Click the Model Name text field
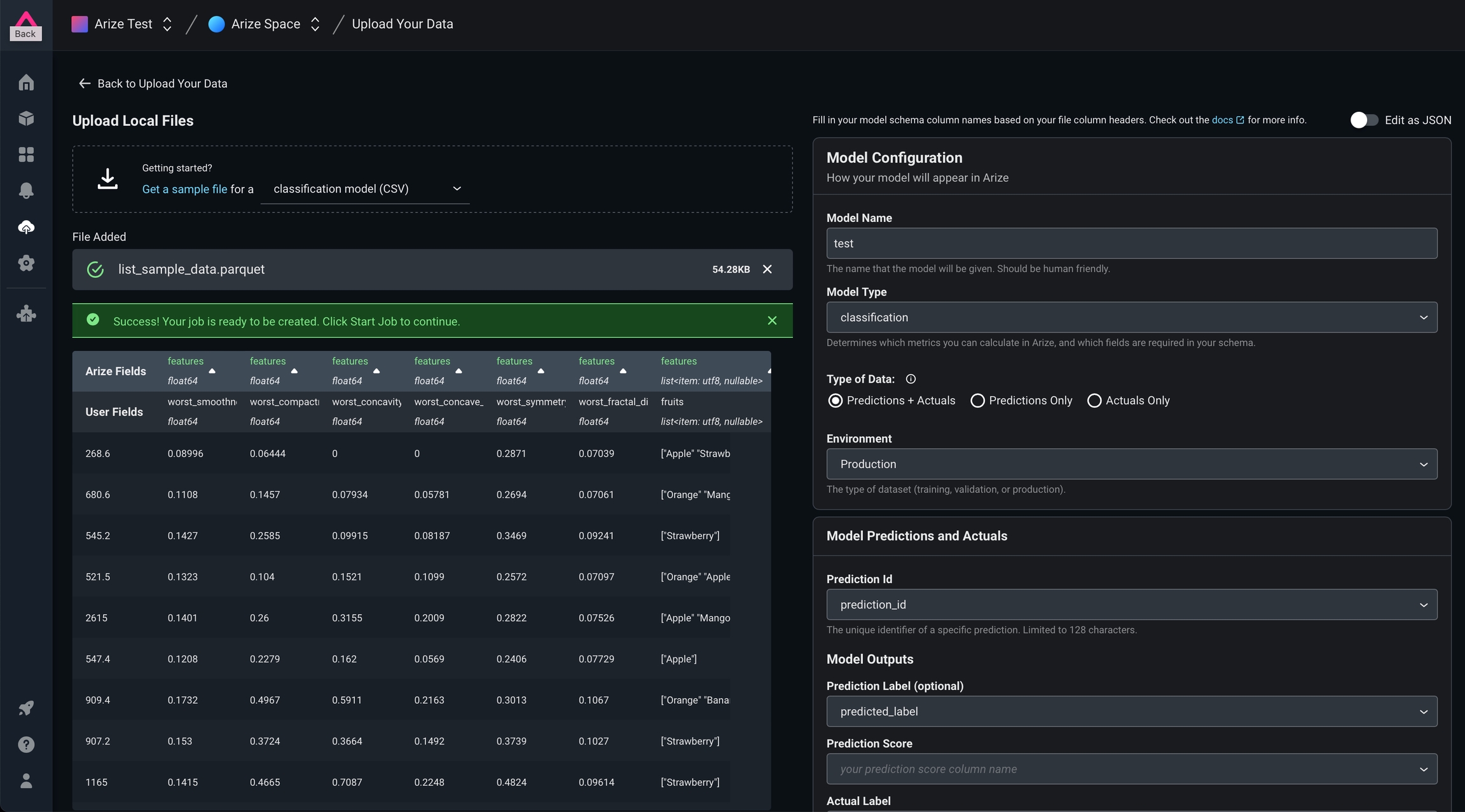Screen dimensions: 1465x812 point(1131,244)
